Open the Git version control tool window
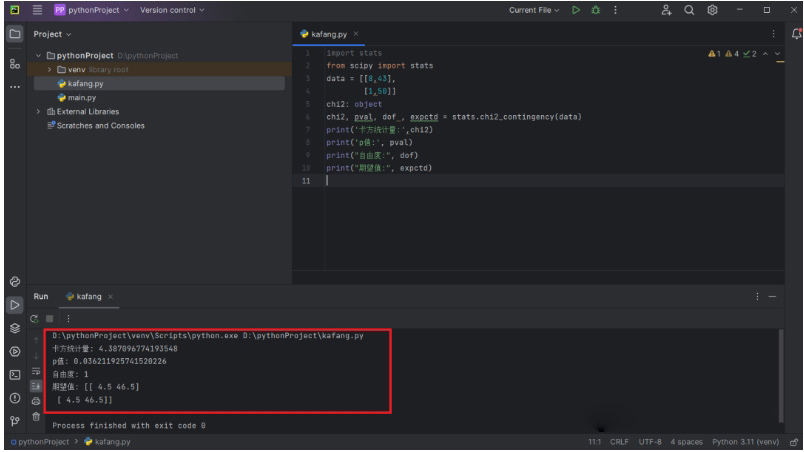 [14, 421]
